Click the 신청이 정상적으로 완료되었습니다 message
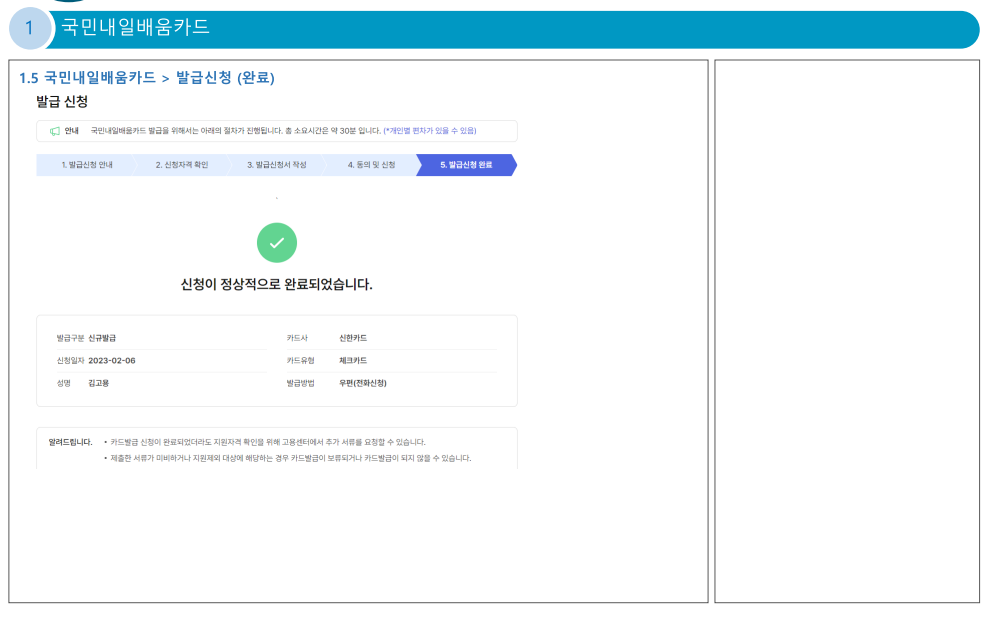This screenshot has width=1004, height=622. pyautogui.click(x=277, y=284)
